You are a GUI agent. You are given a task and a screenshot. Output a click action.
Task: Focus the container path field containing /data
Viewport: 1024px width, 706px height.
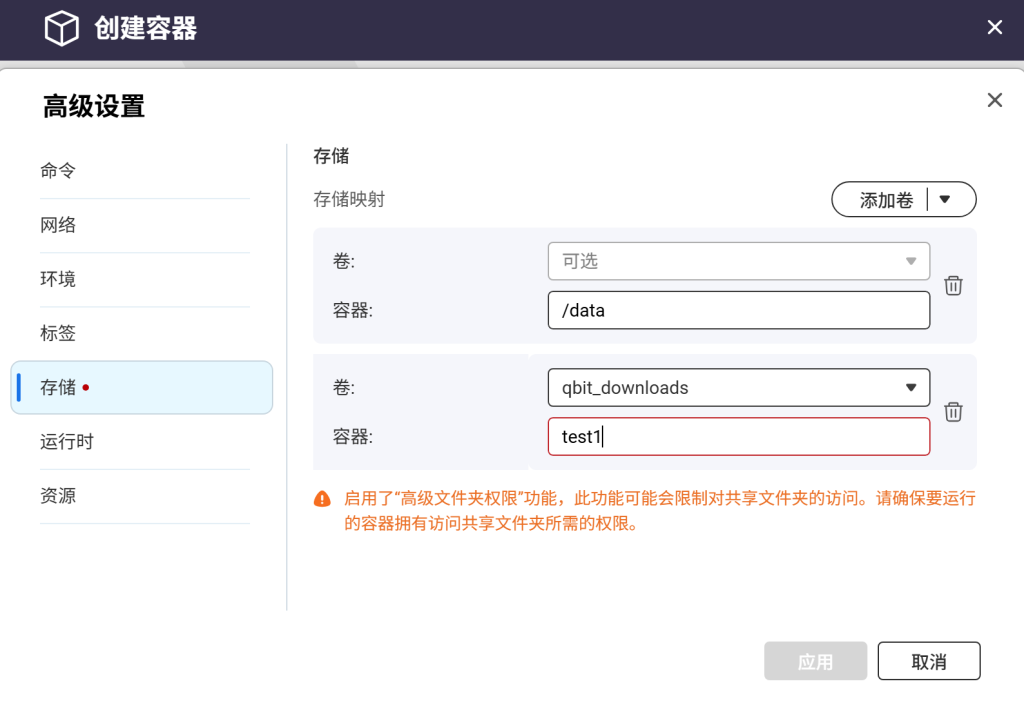coord(738,310)
